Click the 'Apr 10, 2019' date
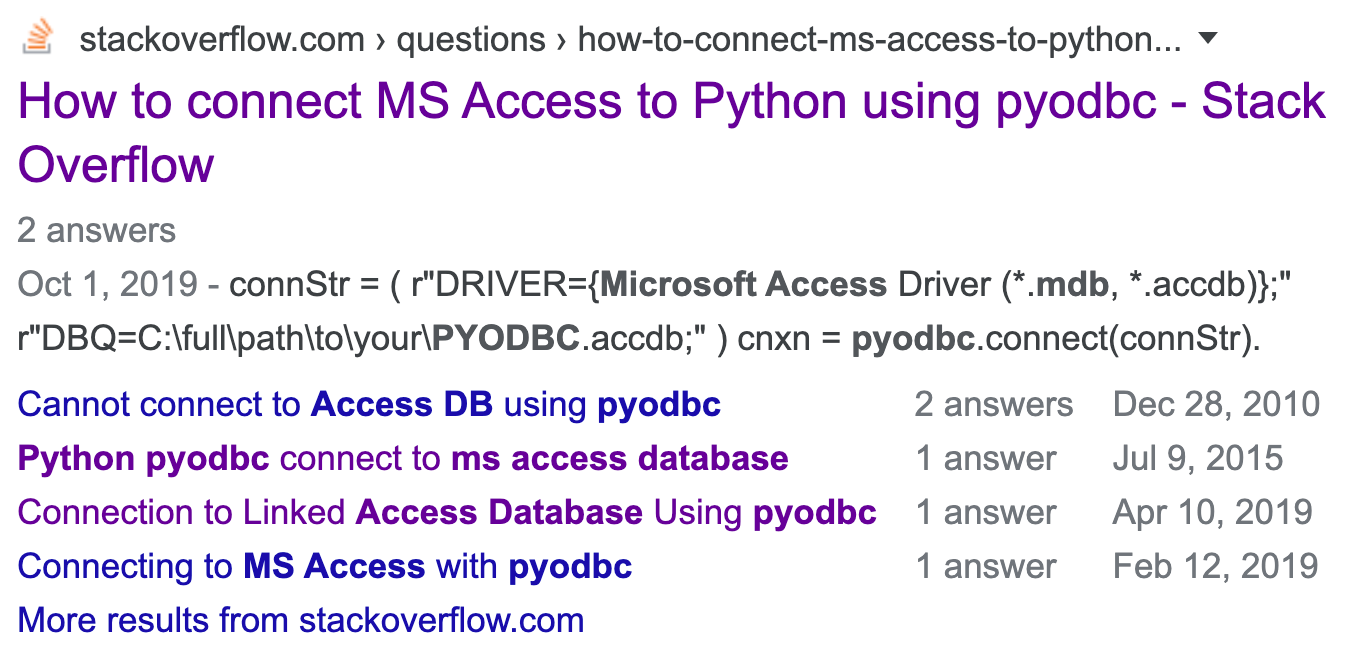1350x648 pixels. (1213, 512)
